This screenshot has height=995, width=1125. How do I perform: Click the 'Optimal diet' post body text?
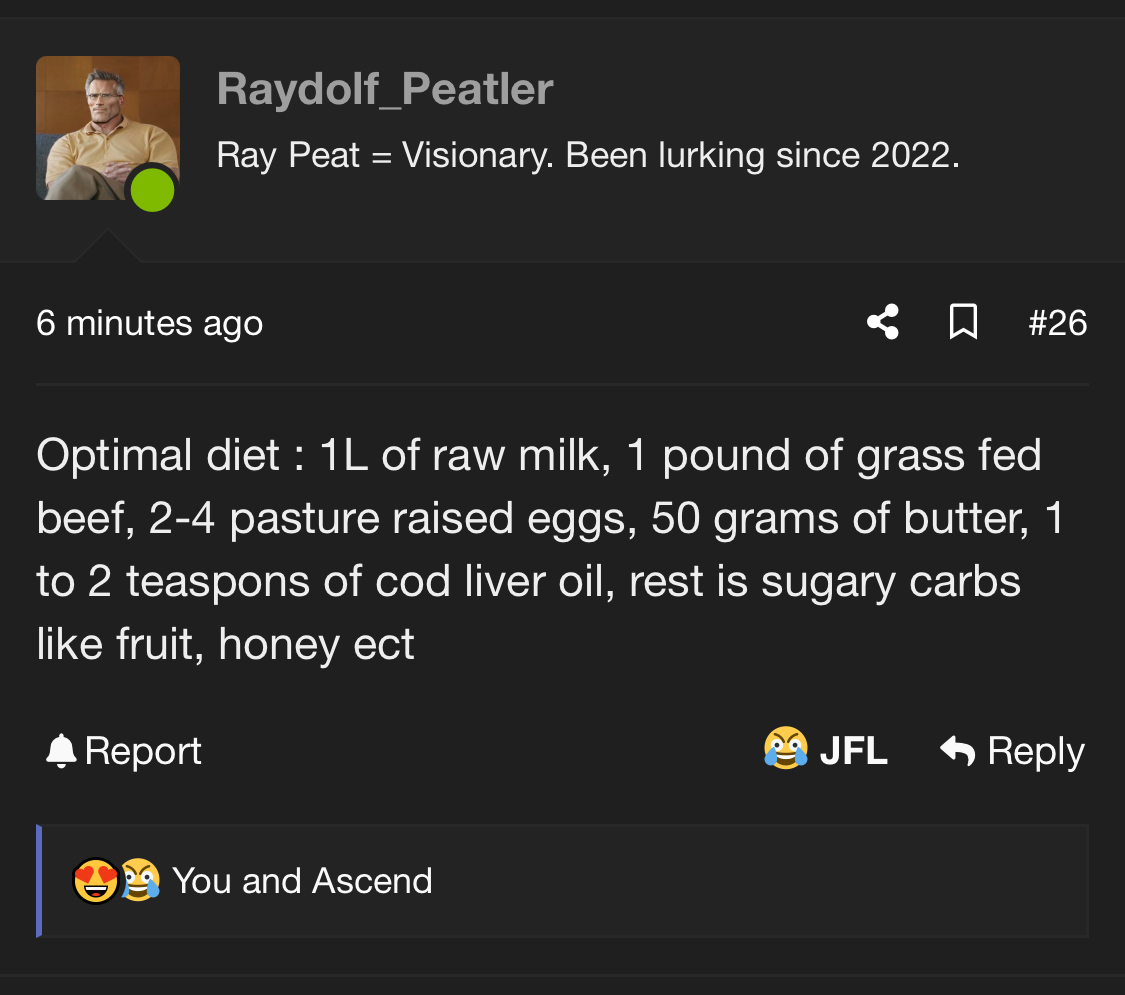pyautogui.click(x=550, y=549)
